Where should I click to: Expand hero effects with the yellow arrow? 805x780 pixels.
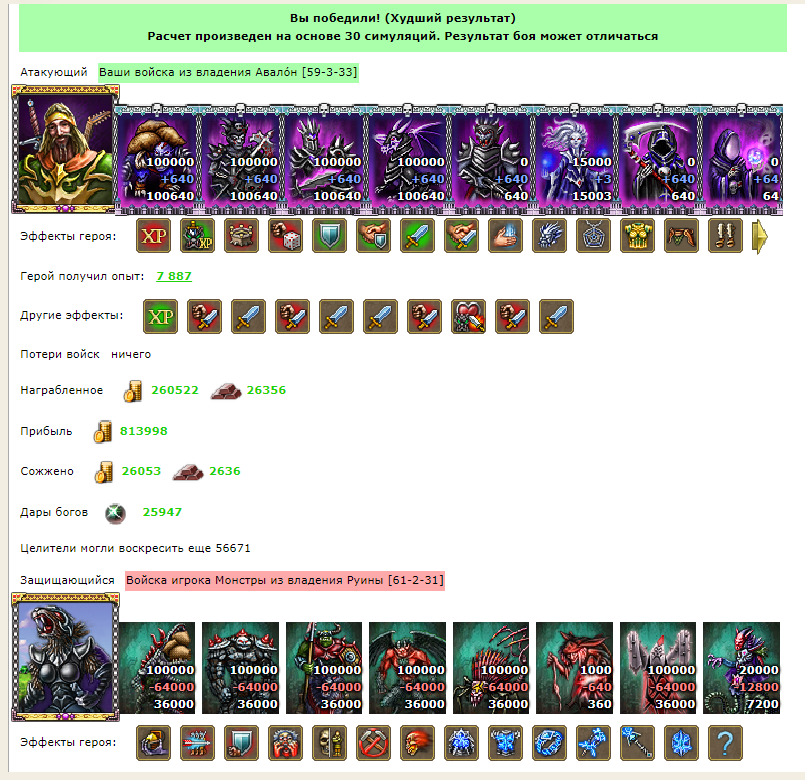point(760,236)
